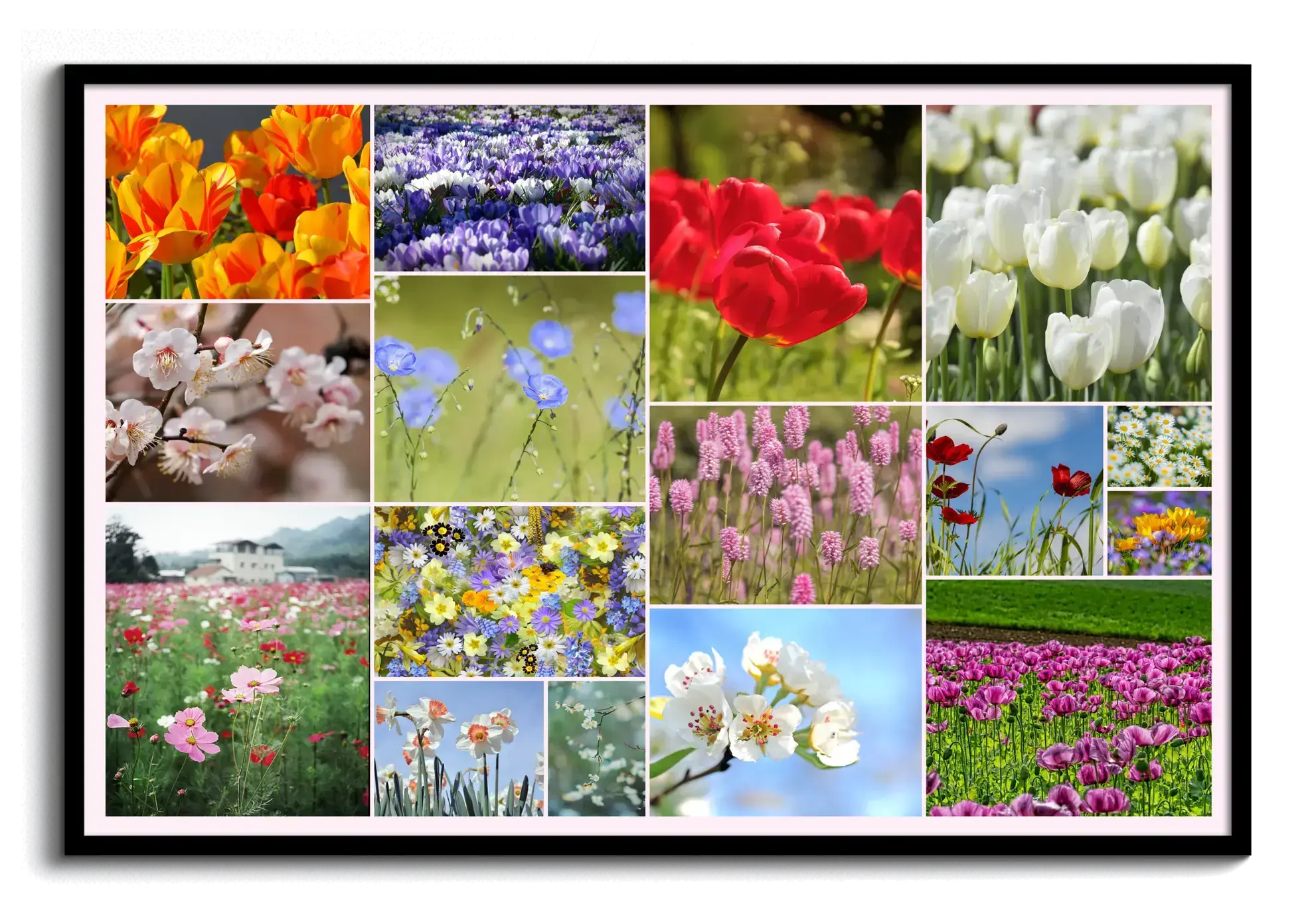The height and width of the screenshot is (920, 1316).
Task: Select the large red tulip photo
Action: click(785, 252)
